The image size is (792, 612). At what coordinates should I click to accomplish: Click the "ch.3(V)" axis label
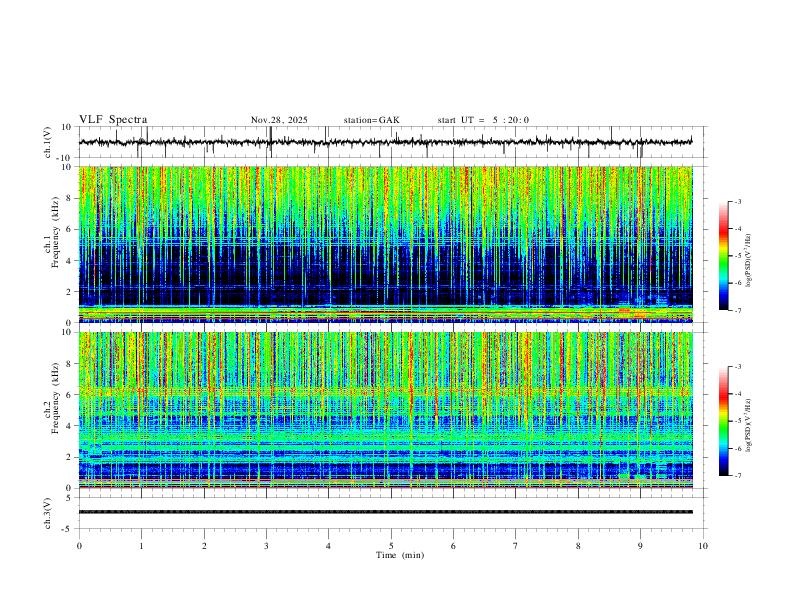tap(48, 513)
